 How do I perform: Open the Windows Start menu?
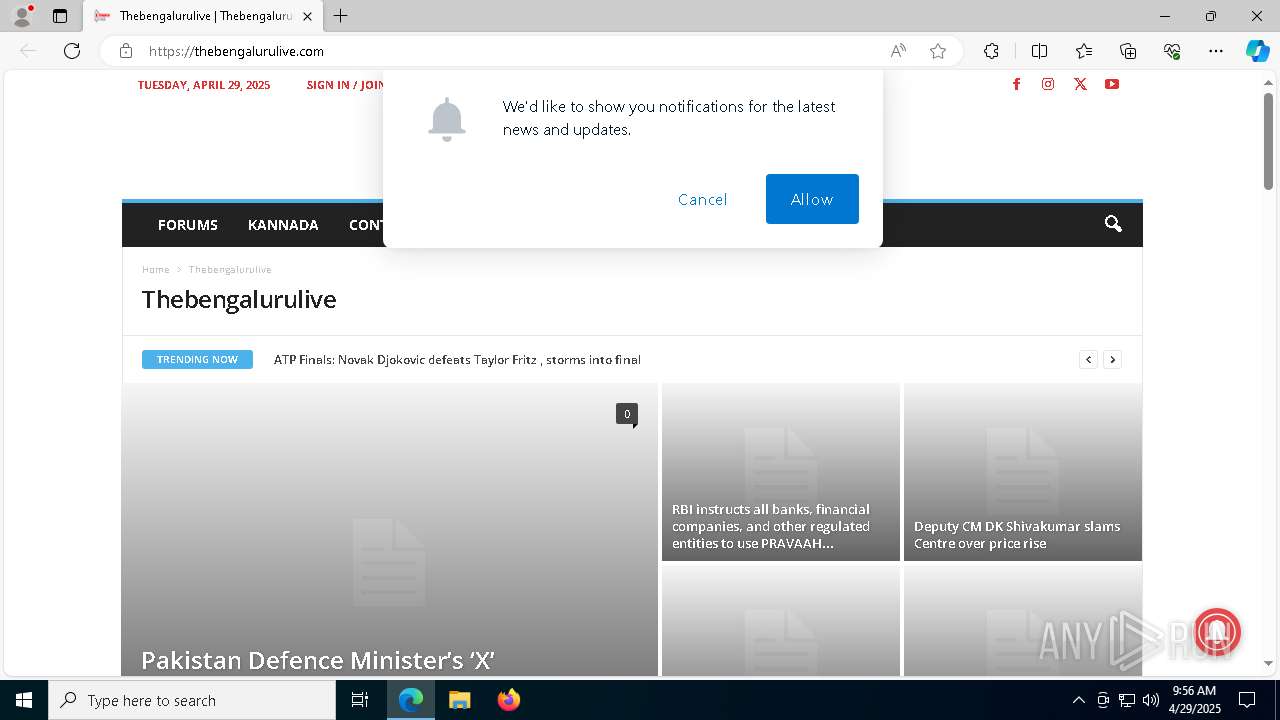click(24, 700)
